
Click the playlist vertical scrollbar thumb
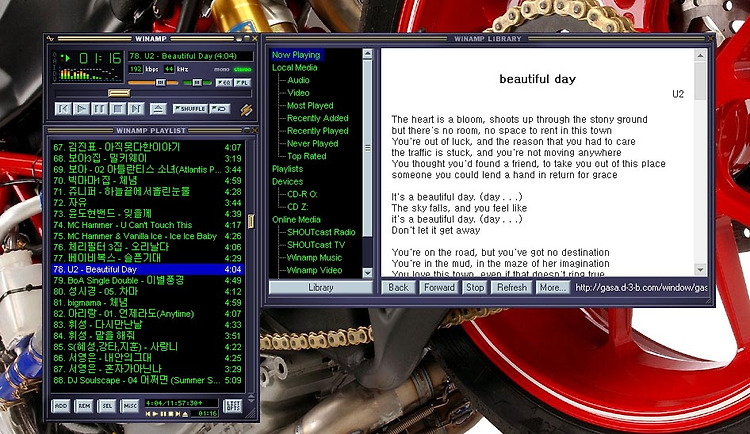(x=251, y=221)
